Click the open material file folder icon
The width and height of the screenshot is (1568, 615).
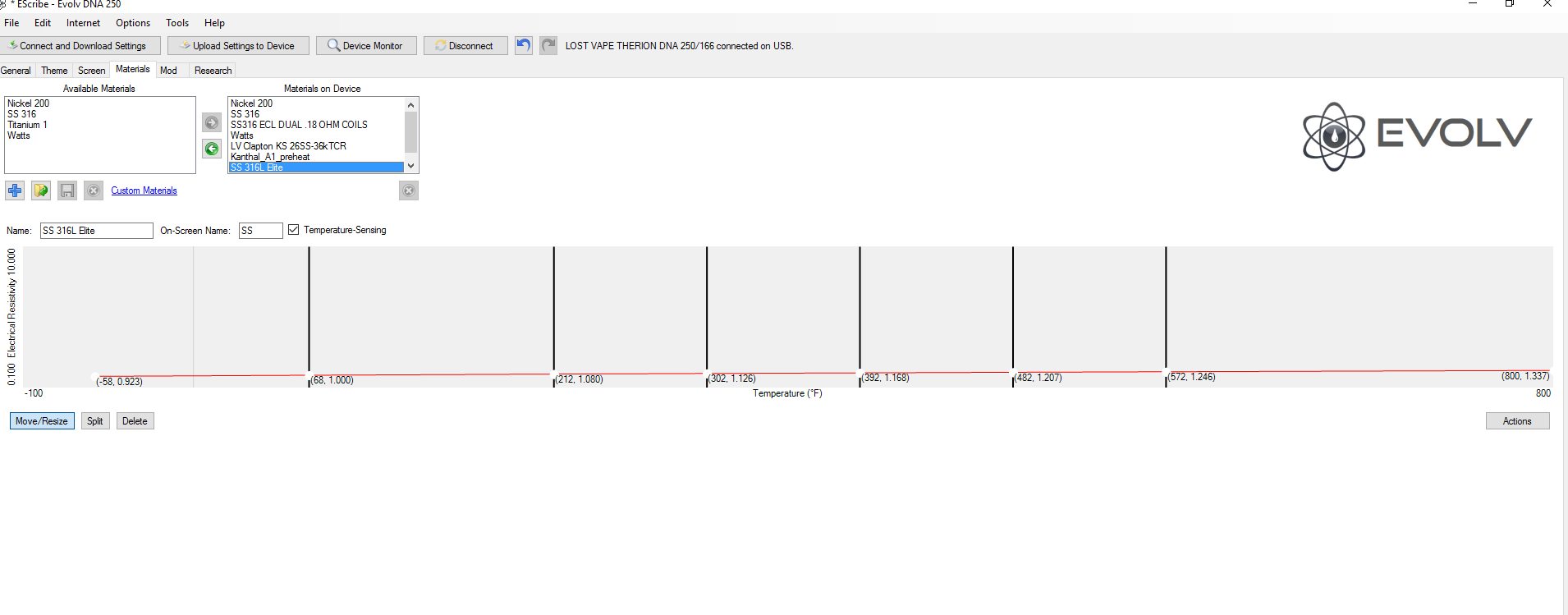coord(41,190)
